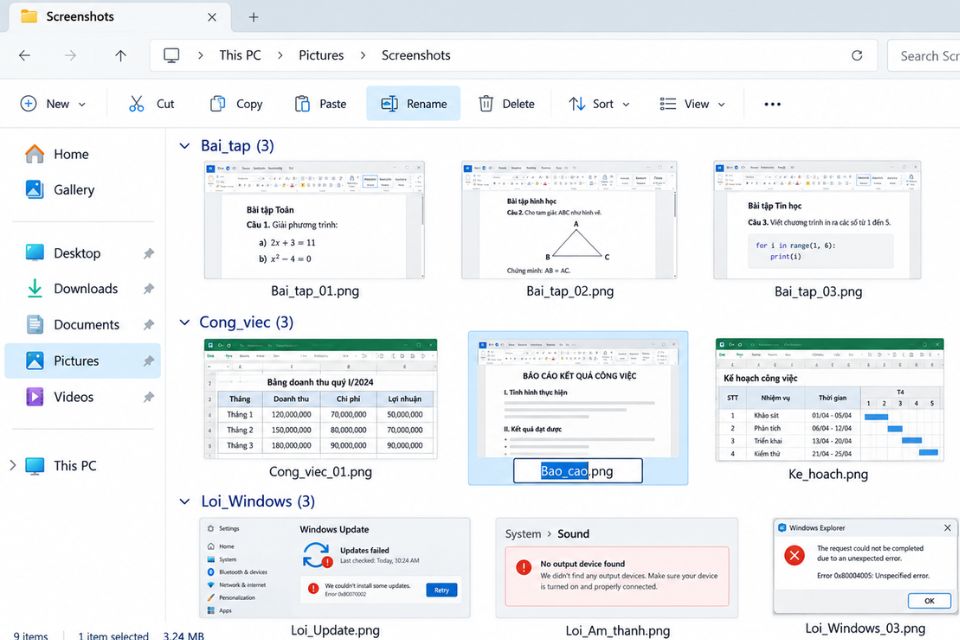Close the Screenshots tab
Screen dimensions: 960x640
coord(212,17)
